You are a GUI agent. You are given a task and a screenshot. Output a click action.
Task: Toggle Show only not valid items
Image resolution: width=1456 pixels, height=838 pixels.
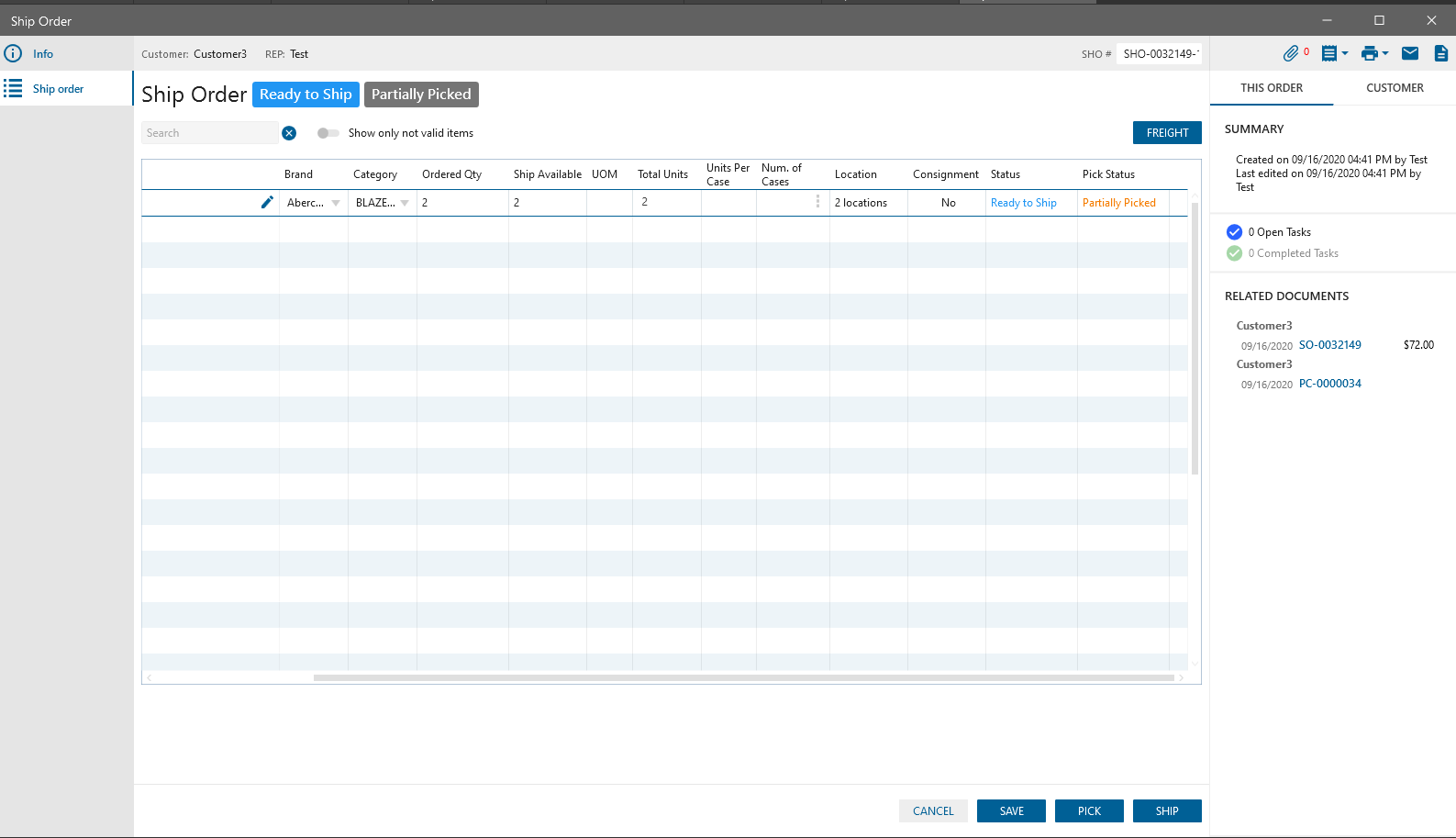328,133
